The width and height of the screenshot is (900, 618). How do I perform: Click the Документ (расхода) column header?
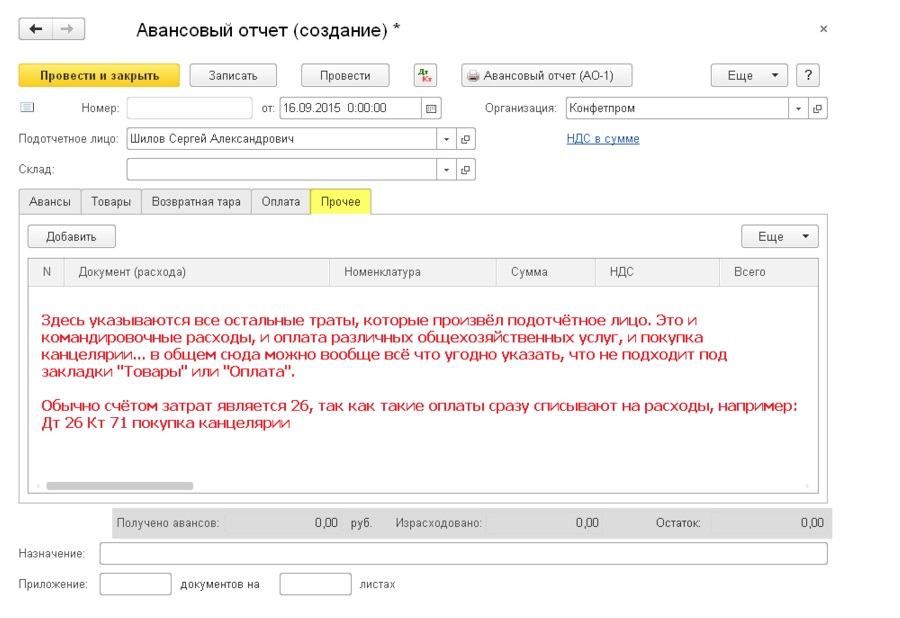tap(197, 272)
